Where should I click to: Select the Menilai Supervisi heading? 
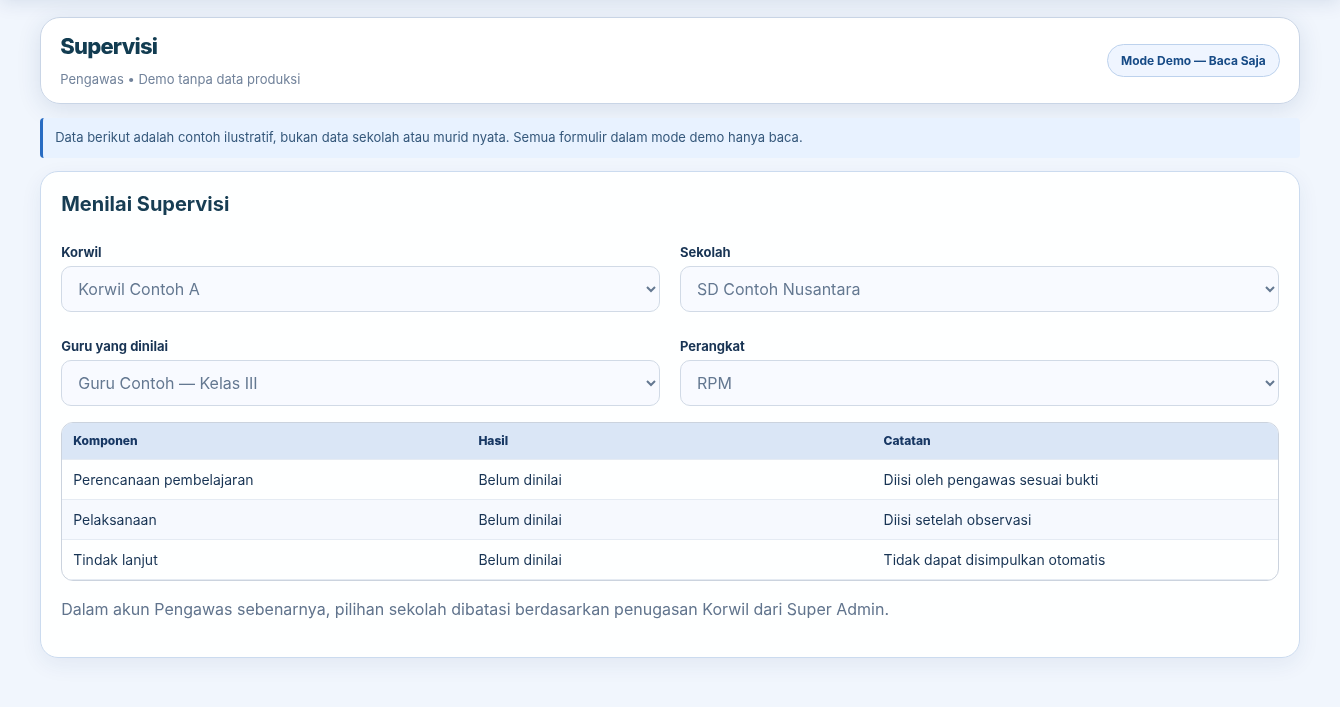[x=145, y=204]
